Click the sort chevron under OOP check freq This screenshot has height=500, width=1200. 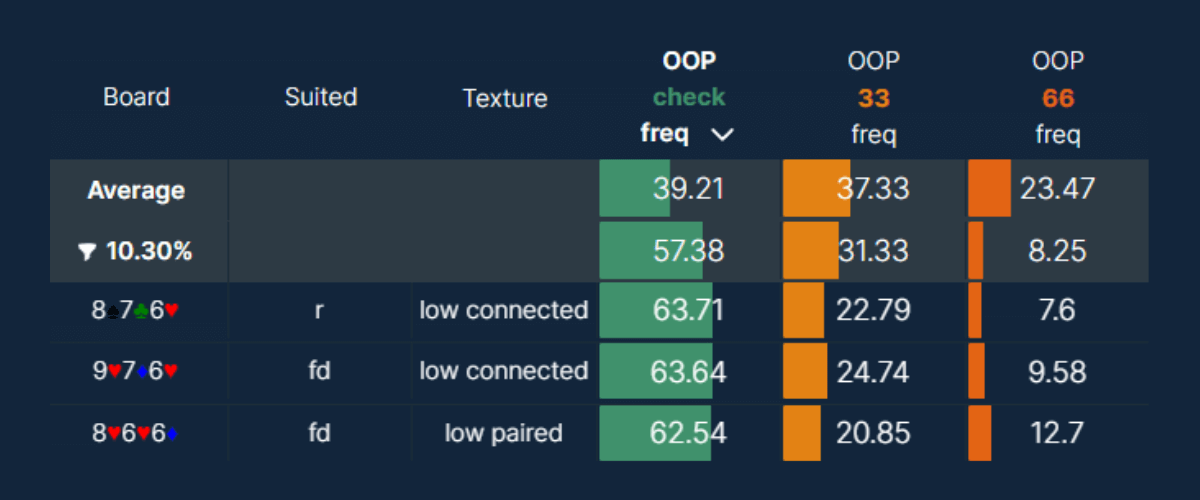pos(722,135)
